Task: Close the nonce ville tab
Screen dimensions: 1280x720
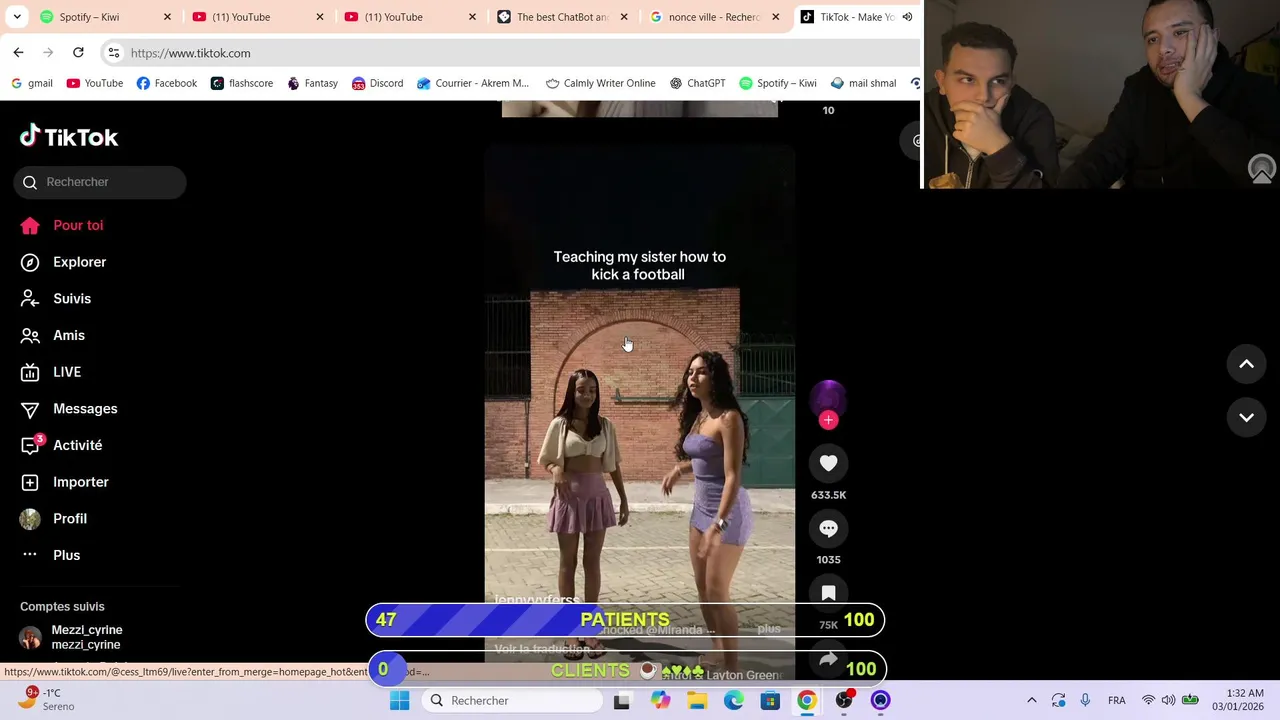Action: tap(775, 17)
